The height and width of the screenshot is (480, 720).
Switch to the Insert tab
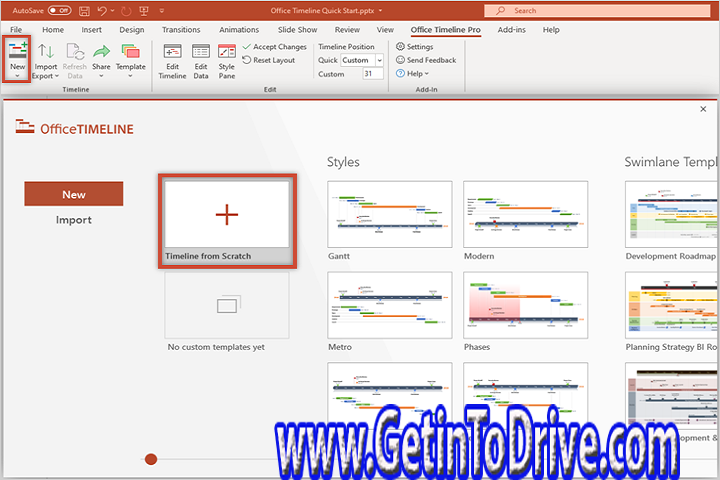91,30
